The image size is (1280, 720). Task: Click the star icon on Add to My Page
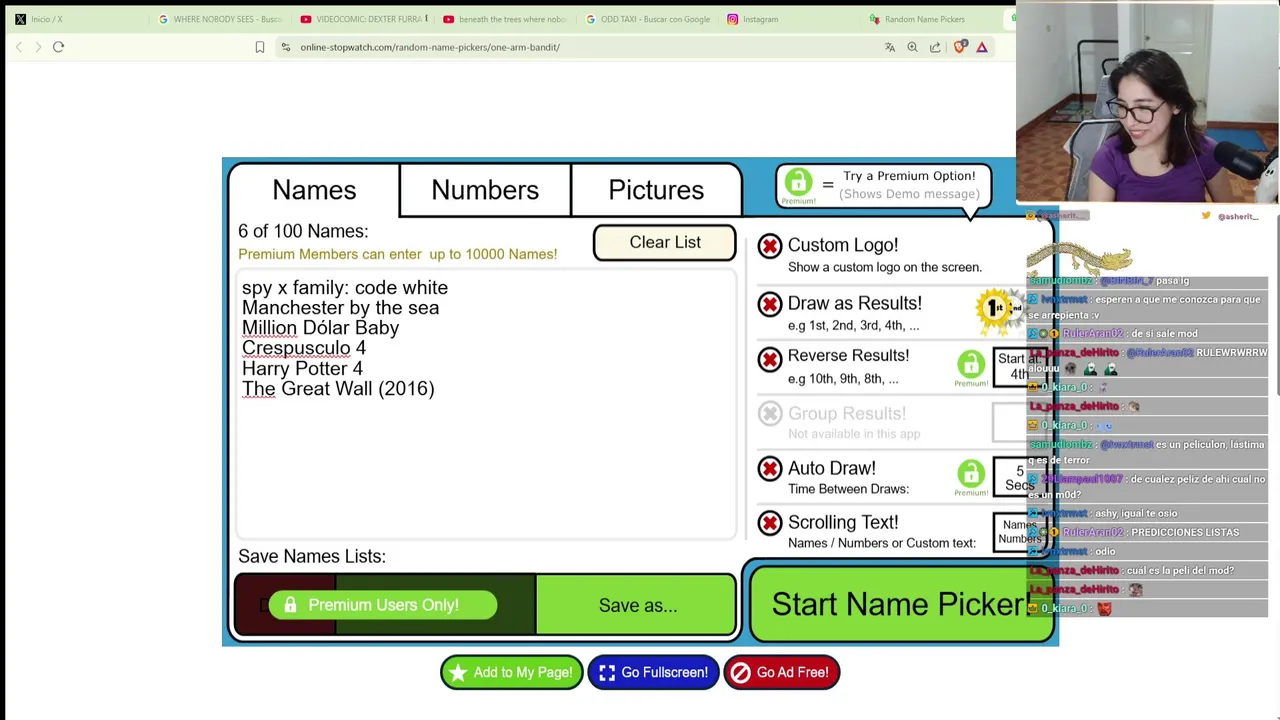pyautogui.click(x=458, y=673)
